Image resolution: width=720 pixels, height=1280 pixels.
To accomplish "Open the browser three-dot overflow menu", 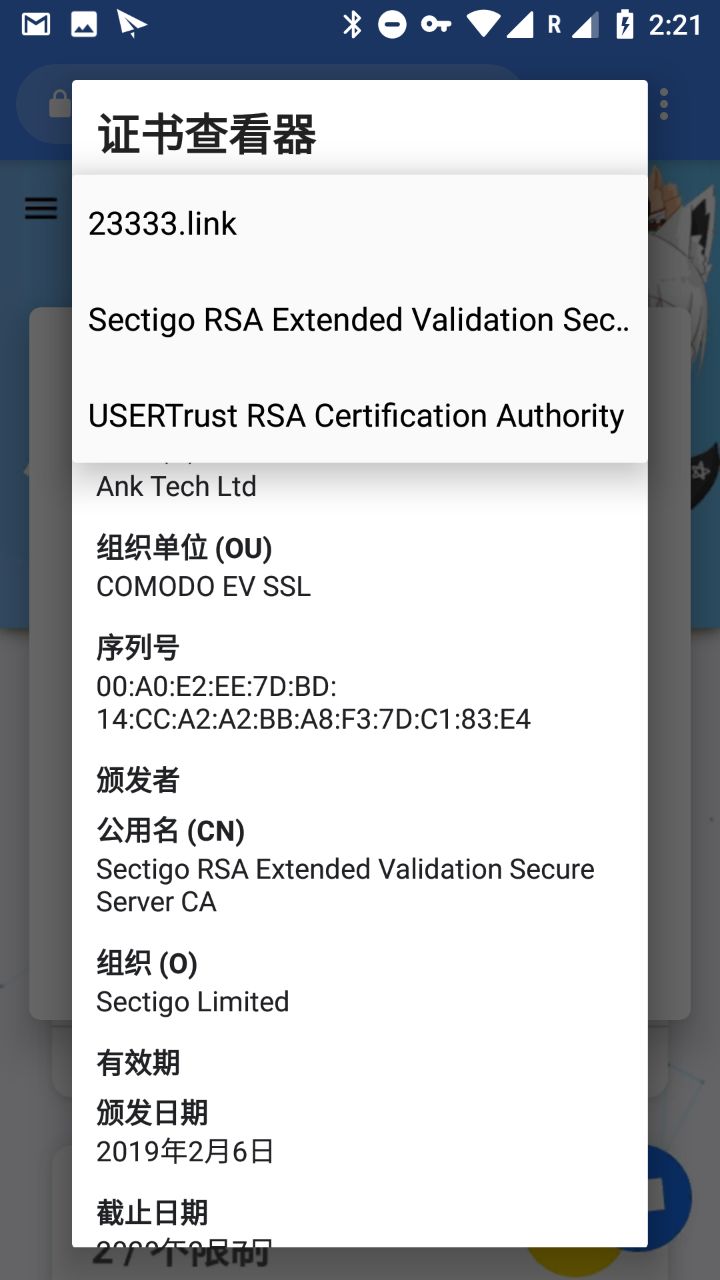I will (664, 104).
